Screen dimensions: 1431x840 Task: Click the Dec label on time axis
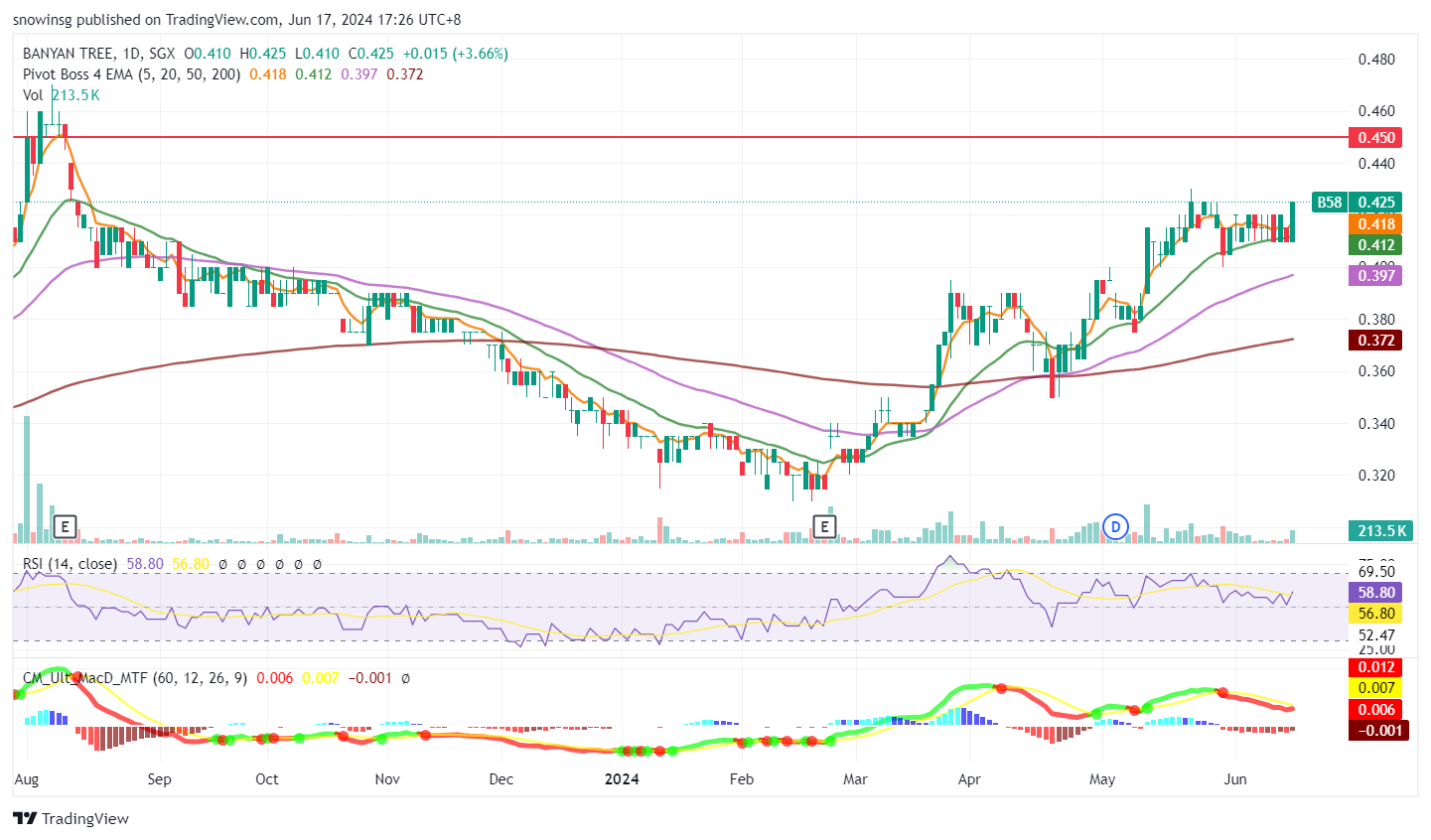coord(501,779)
